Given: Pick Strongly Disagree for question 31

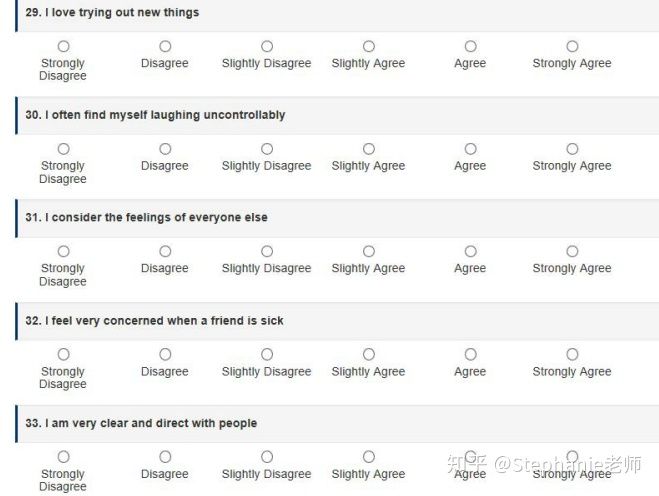Looking at the screenshot, I should [x=63, y=251].
